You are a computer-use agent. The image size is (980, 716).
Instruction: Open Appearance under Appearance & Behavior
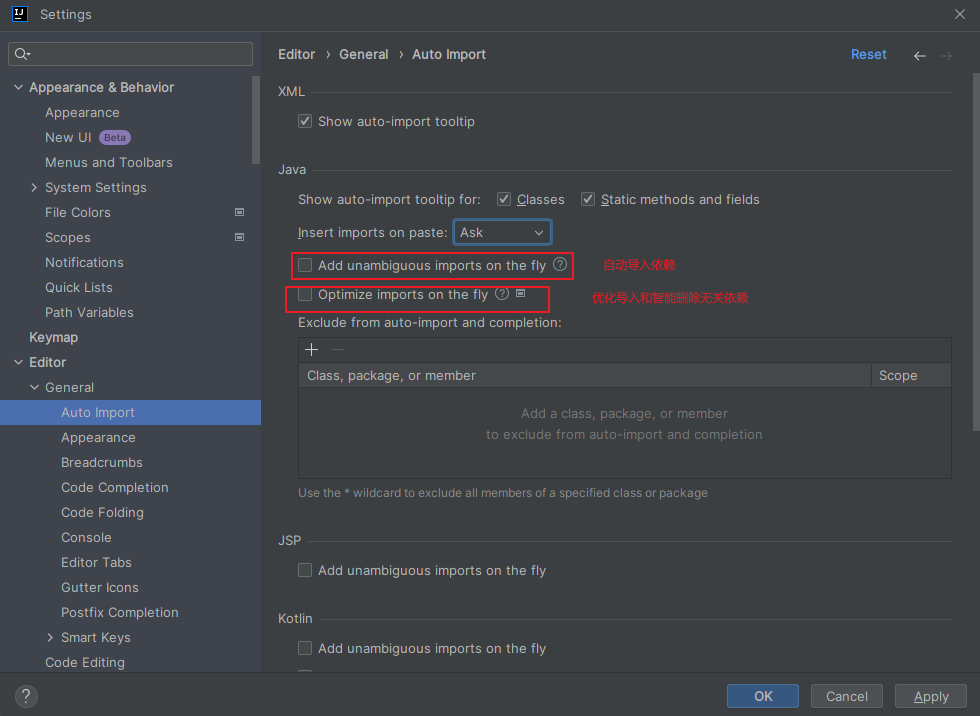[82, 112]
